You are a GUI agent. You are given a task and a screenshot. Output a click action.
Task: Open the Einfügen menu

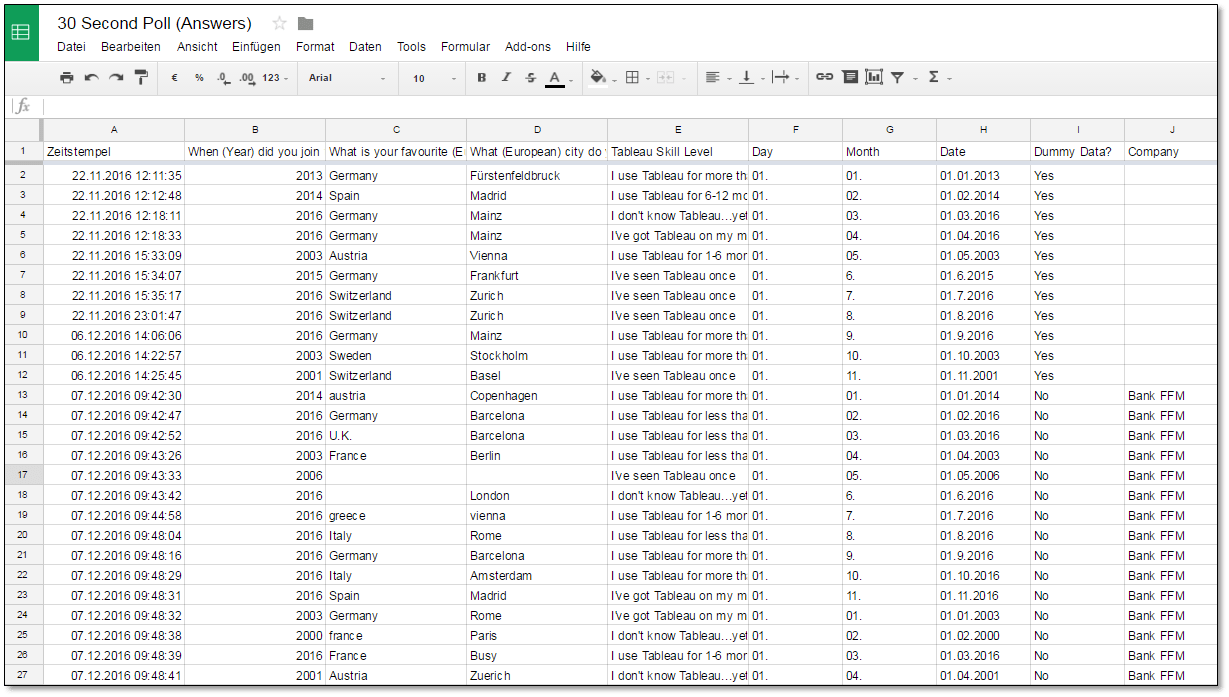point(256,47)
